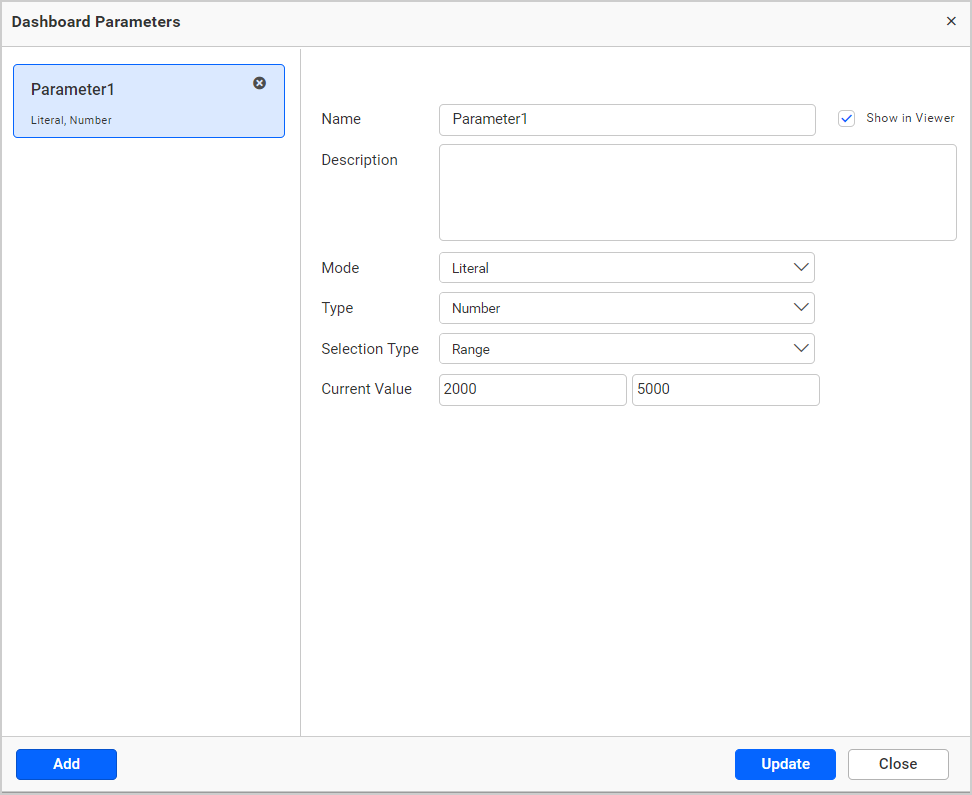Close the Dashboard Parameters dialog via X icon

click(x=951, y=21)
